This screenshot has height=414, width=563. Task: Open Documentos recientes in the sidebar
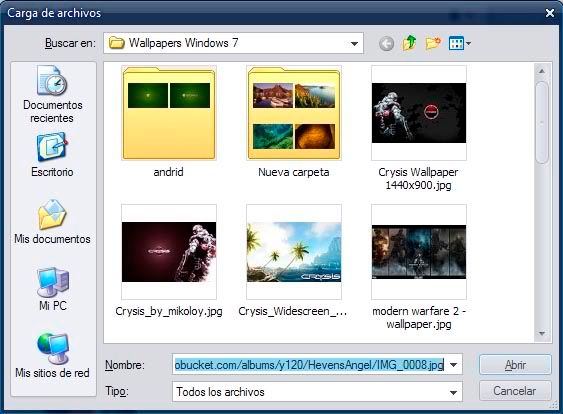pos(52,94)
